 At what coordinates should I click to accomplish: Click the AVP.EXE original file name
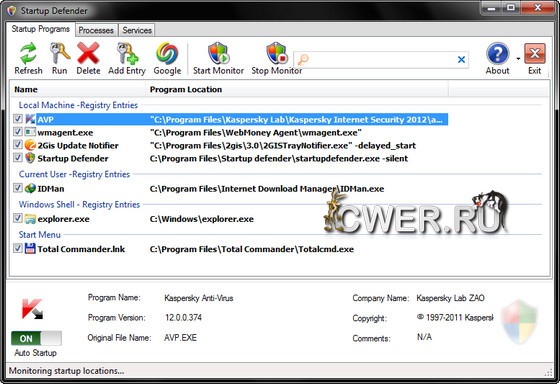[x=180, y=338]
